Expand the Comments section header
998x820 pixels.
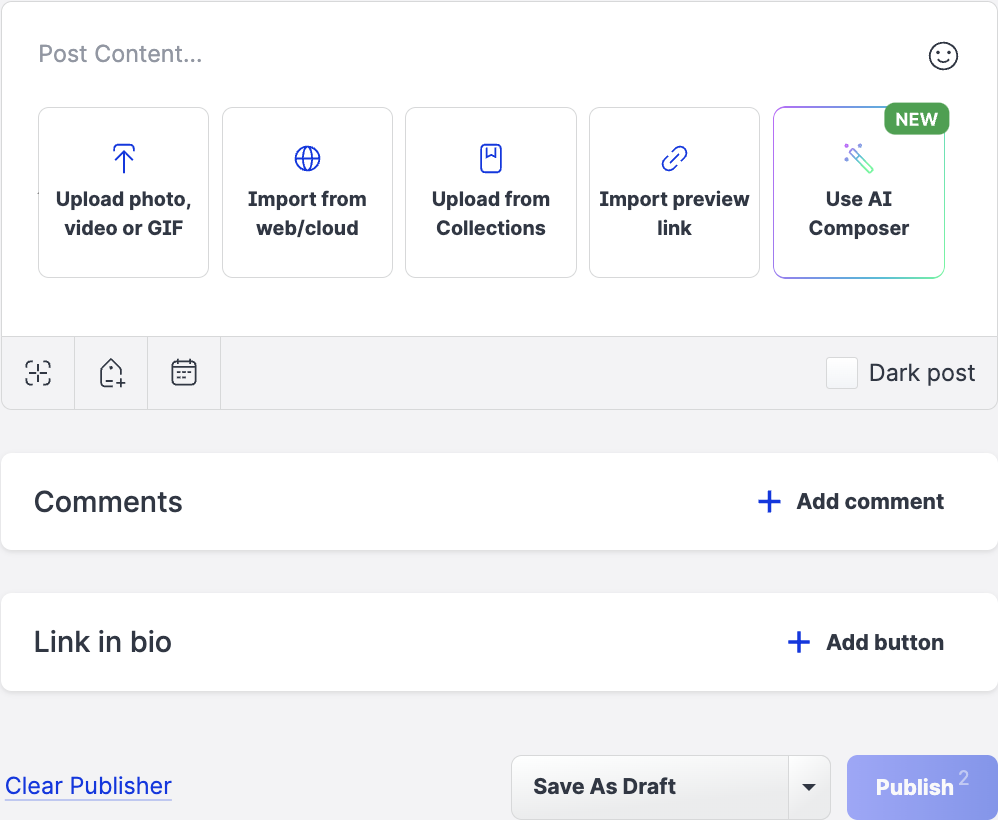(108, 501)
